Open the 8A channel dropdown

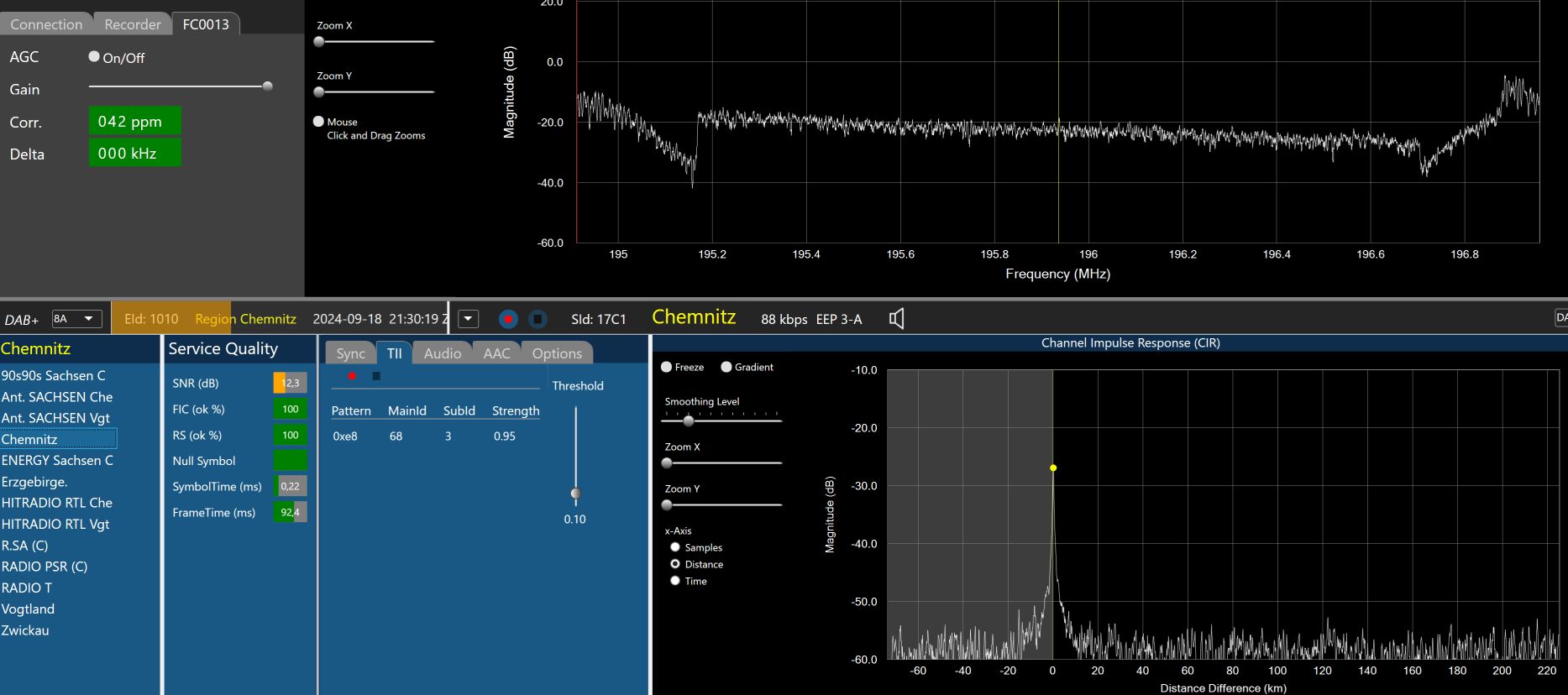[77, 319]
